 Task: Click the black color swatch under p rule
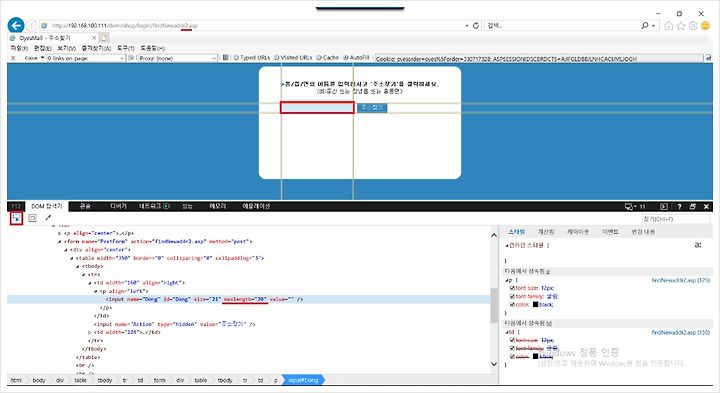click(535, 304)
